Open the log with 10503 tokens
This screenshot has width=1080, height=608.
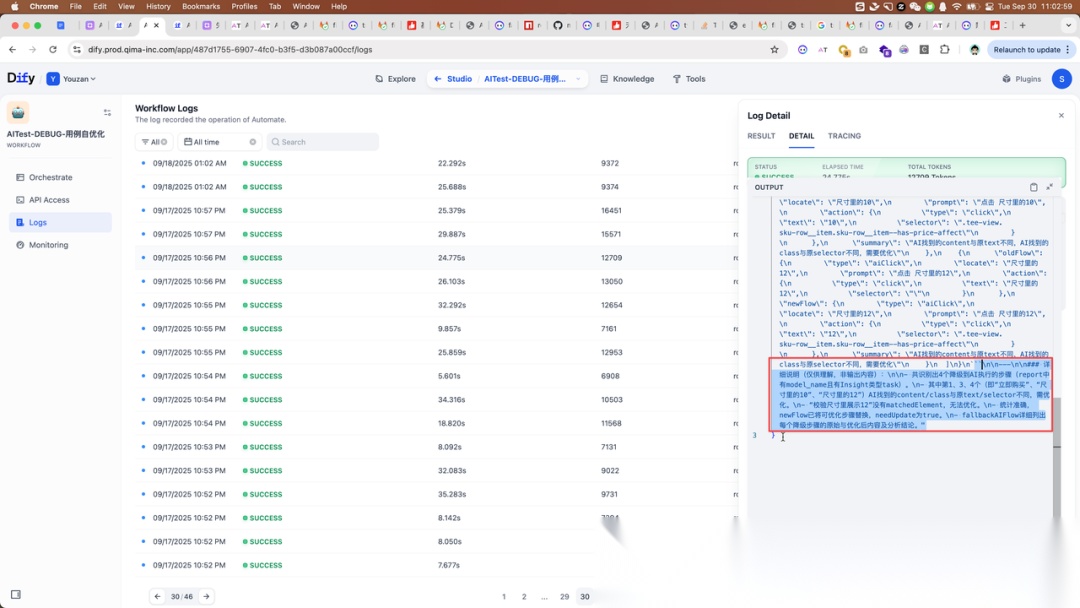[x=437, y=399]
